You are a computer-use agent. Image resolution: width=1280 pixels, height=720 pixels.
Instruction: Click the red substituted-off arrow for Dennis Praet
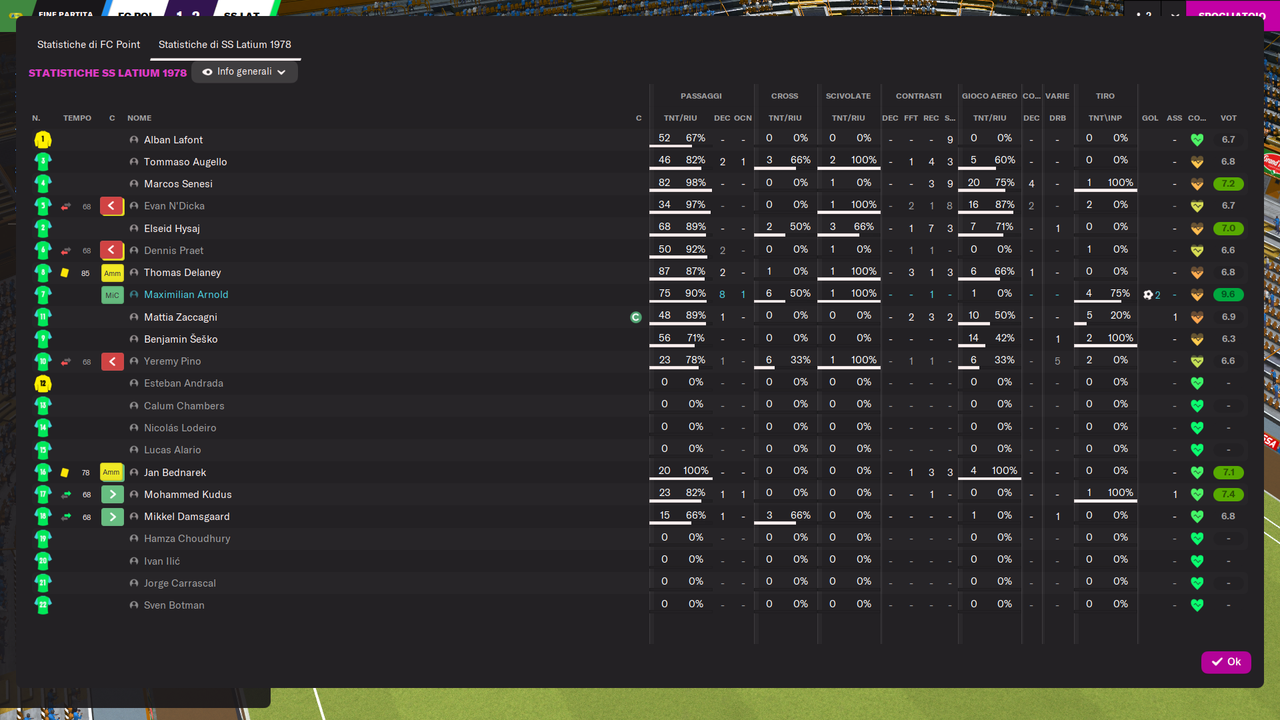tap(112, 250)
